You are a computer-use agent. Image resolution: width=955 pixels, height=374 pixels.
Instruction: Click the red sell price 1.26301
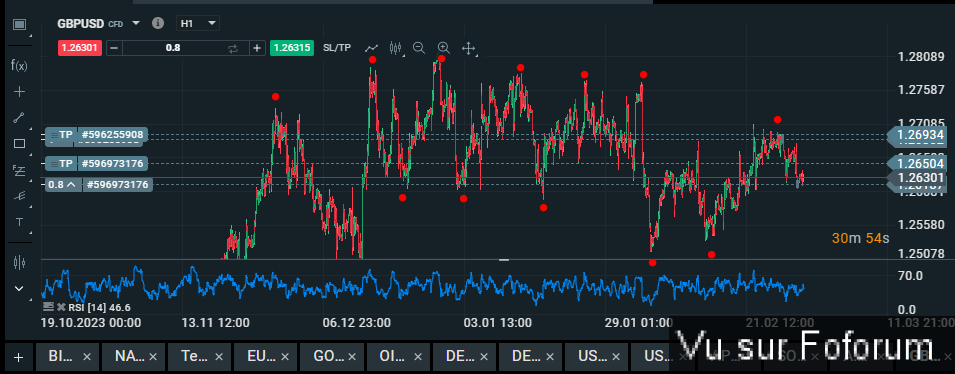click(80, 48)
